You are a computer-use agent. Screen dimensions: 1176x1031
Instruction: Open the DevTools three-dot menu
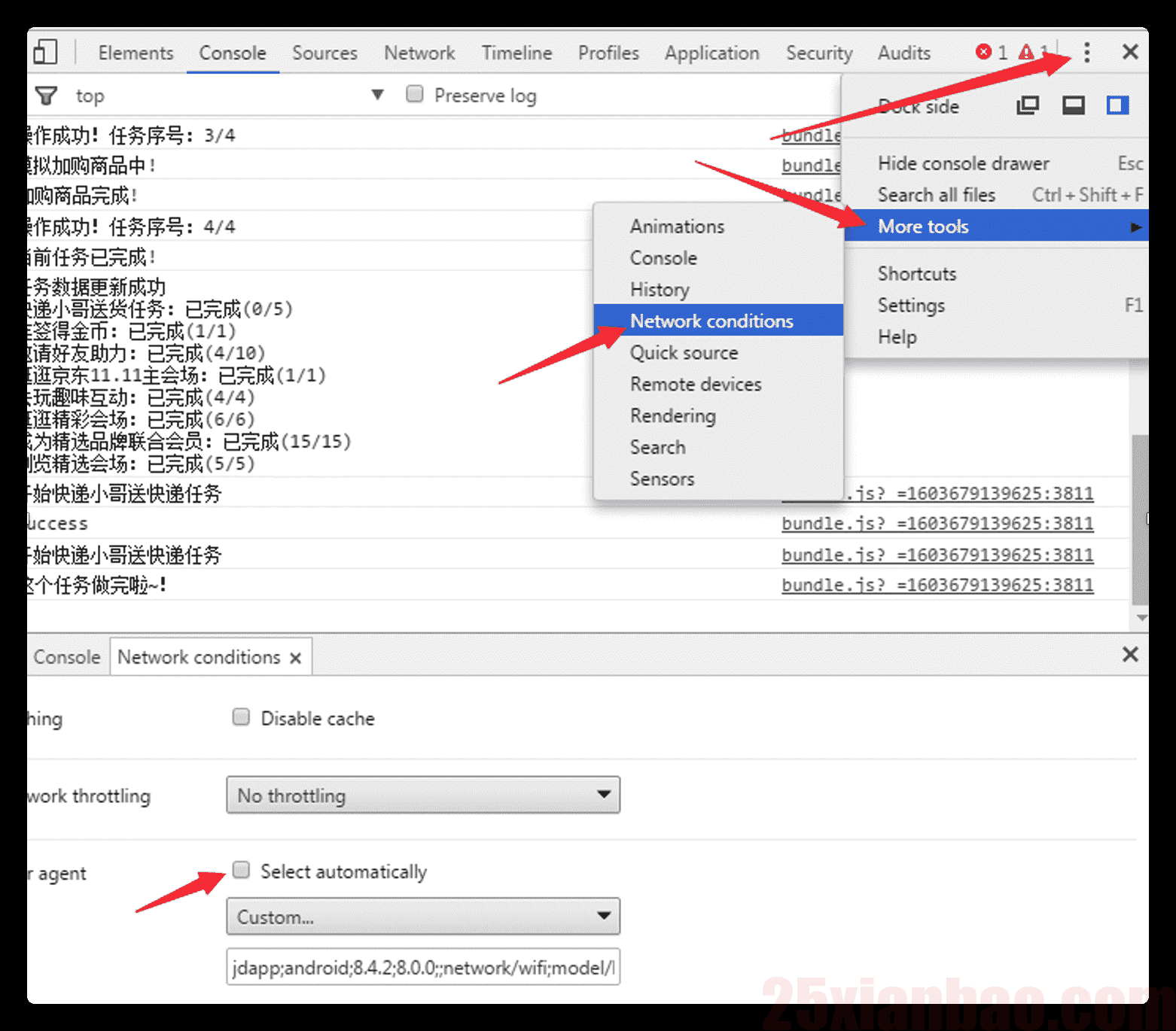pos(1086,52)
